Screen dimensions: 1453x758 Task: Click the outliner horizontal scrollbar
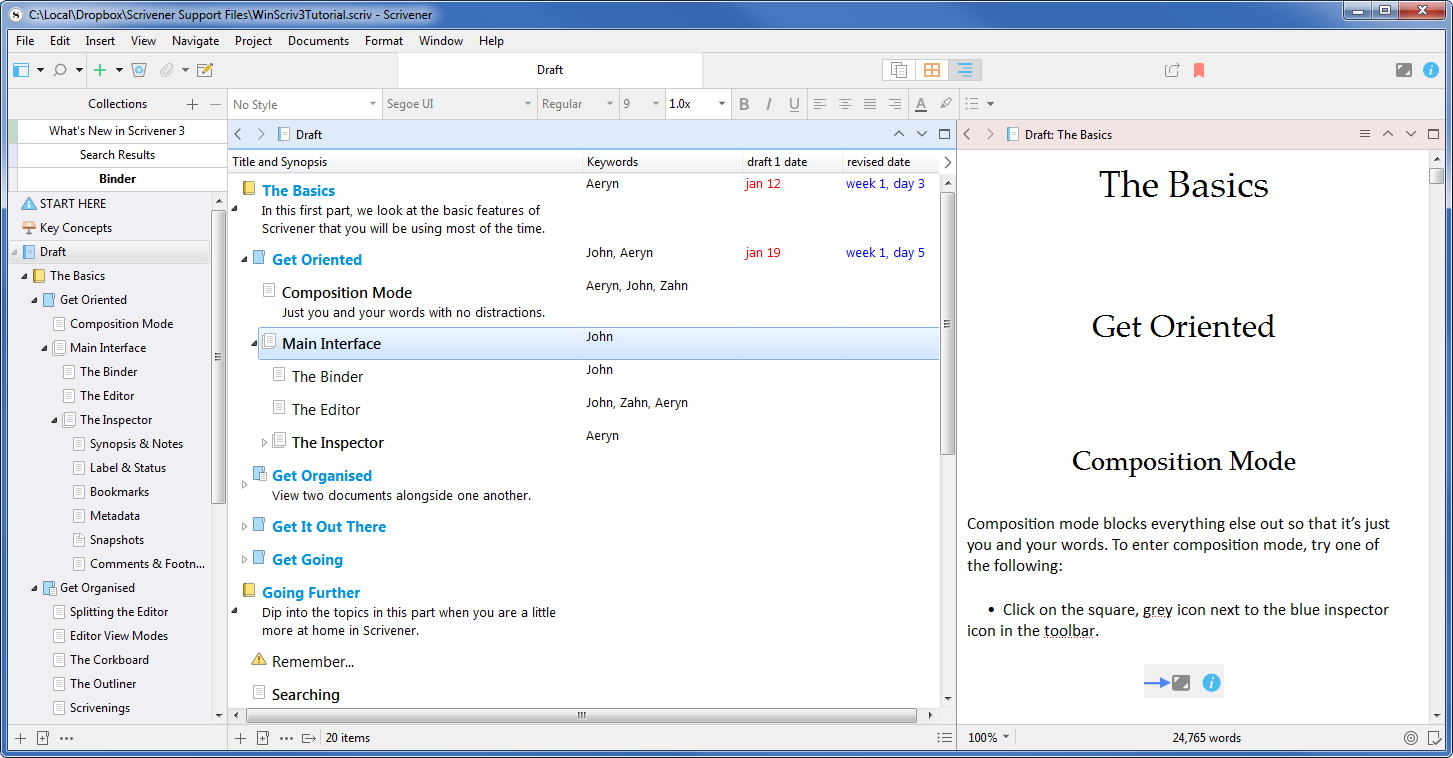click(x=581, y=715)
